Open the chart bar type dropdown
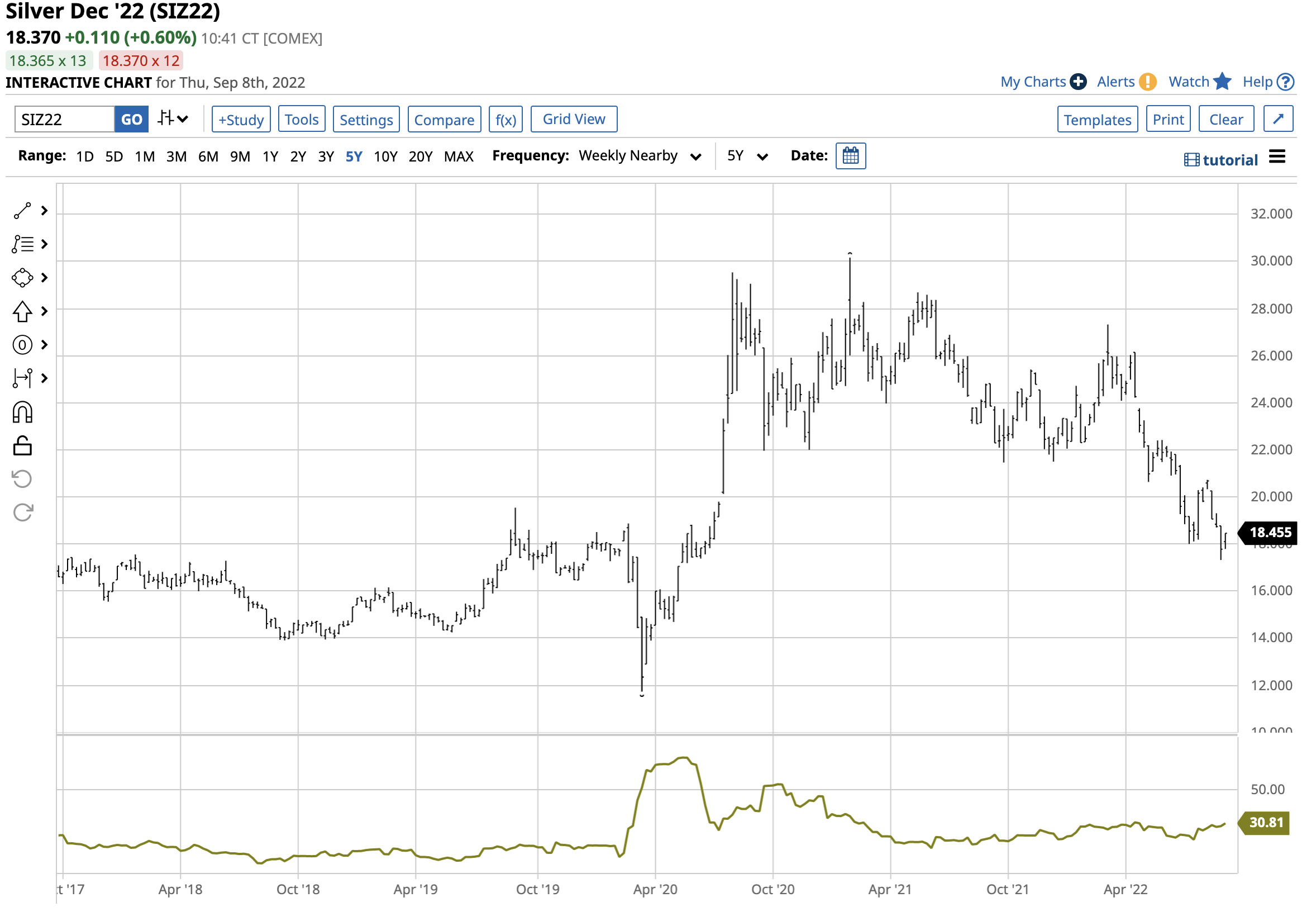1316x921 pixels. tap(173, 119)
